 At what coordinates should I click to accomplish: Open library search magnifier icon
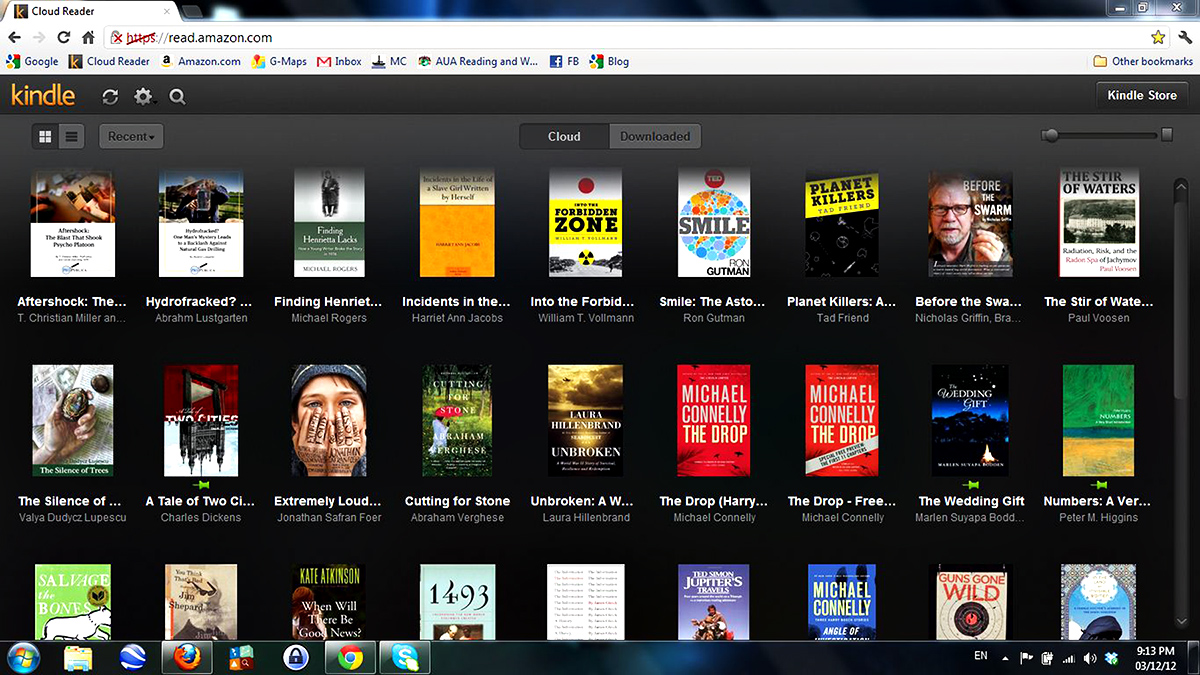pos(177,97)
